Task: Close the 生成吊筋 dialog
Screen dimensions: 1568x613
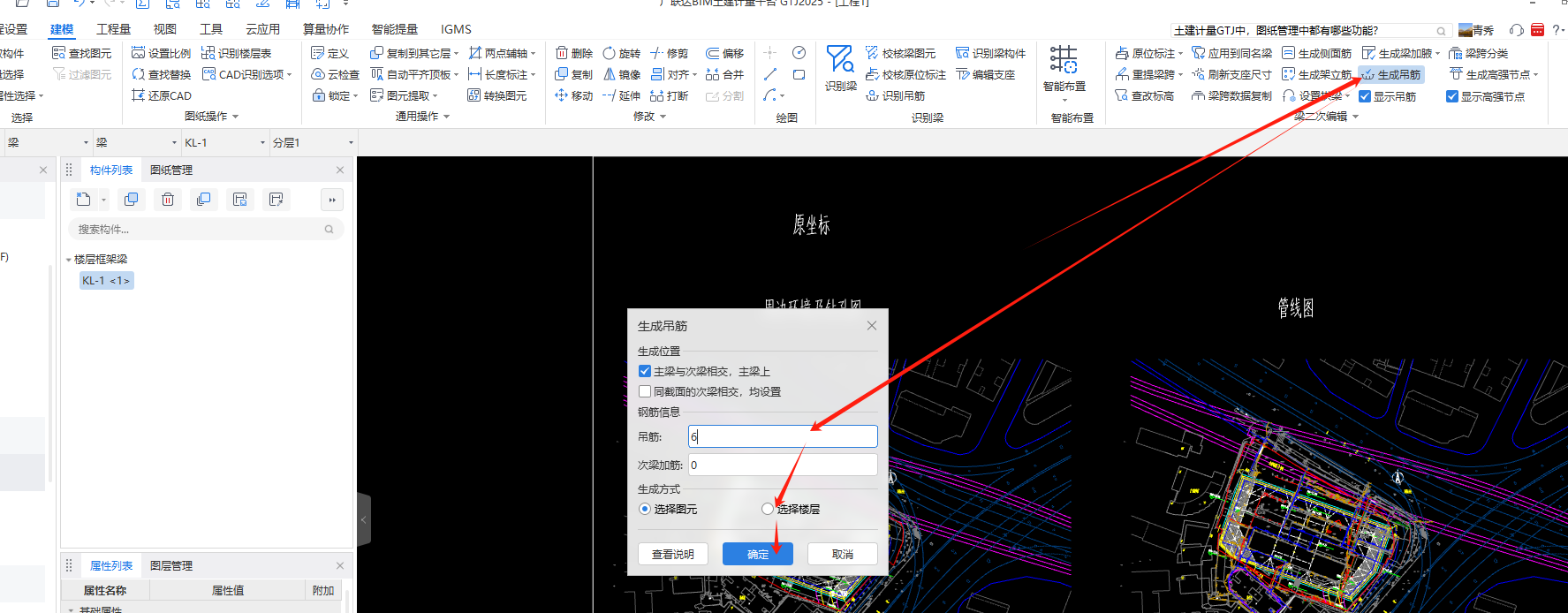Action: tap(872, 325)
